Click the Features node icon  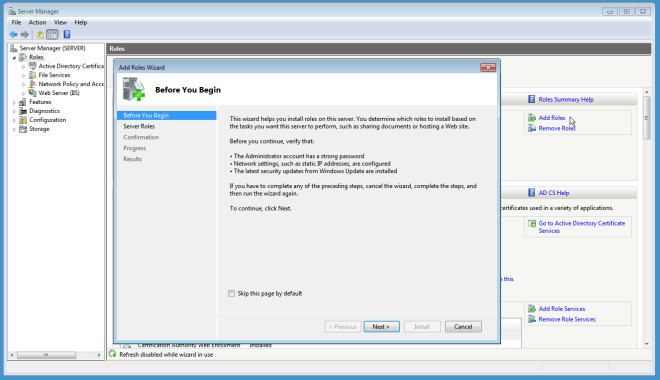(23, 102)
